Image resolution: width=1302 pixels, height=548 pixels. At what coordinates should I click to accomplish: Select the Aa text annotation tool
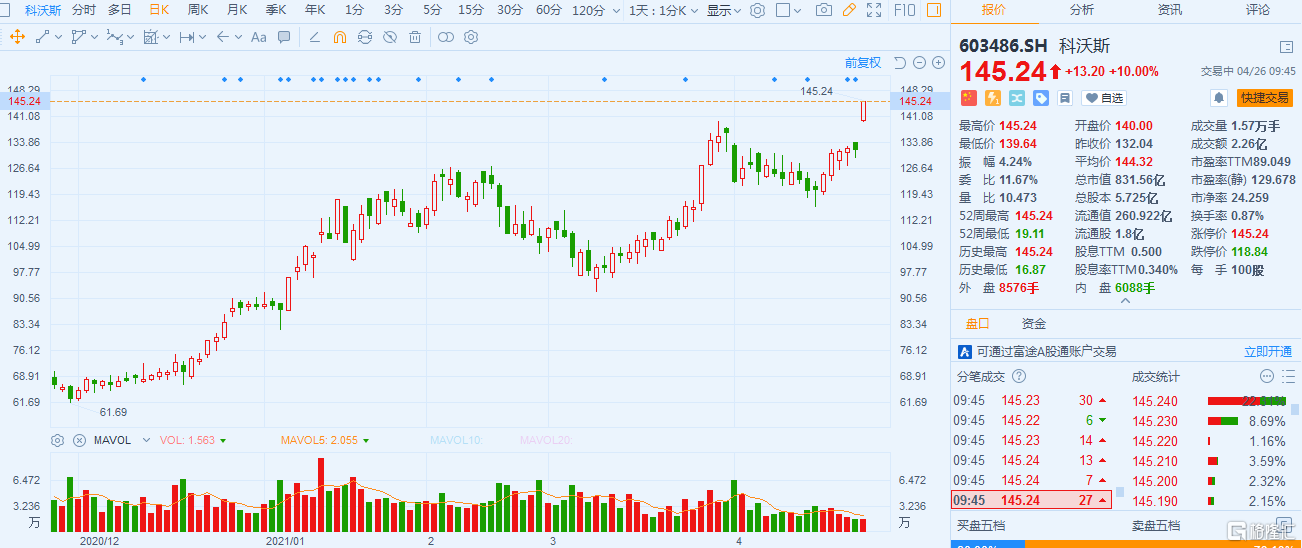(258, 38)
